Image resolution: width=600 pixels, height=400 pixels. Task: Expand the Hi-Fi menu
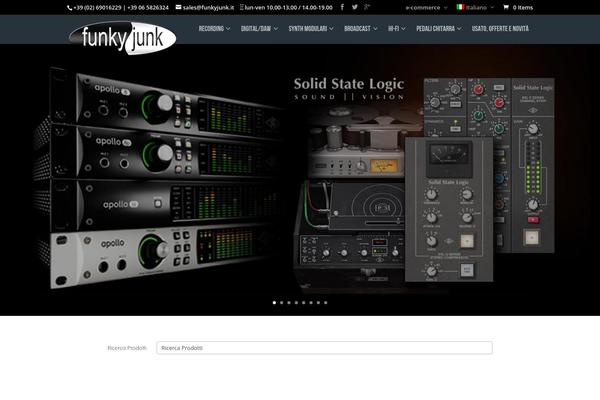click(x=397, y=29)
